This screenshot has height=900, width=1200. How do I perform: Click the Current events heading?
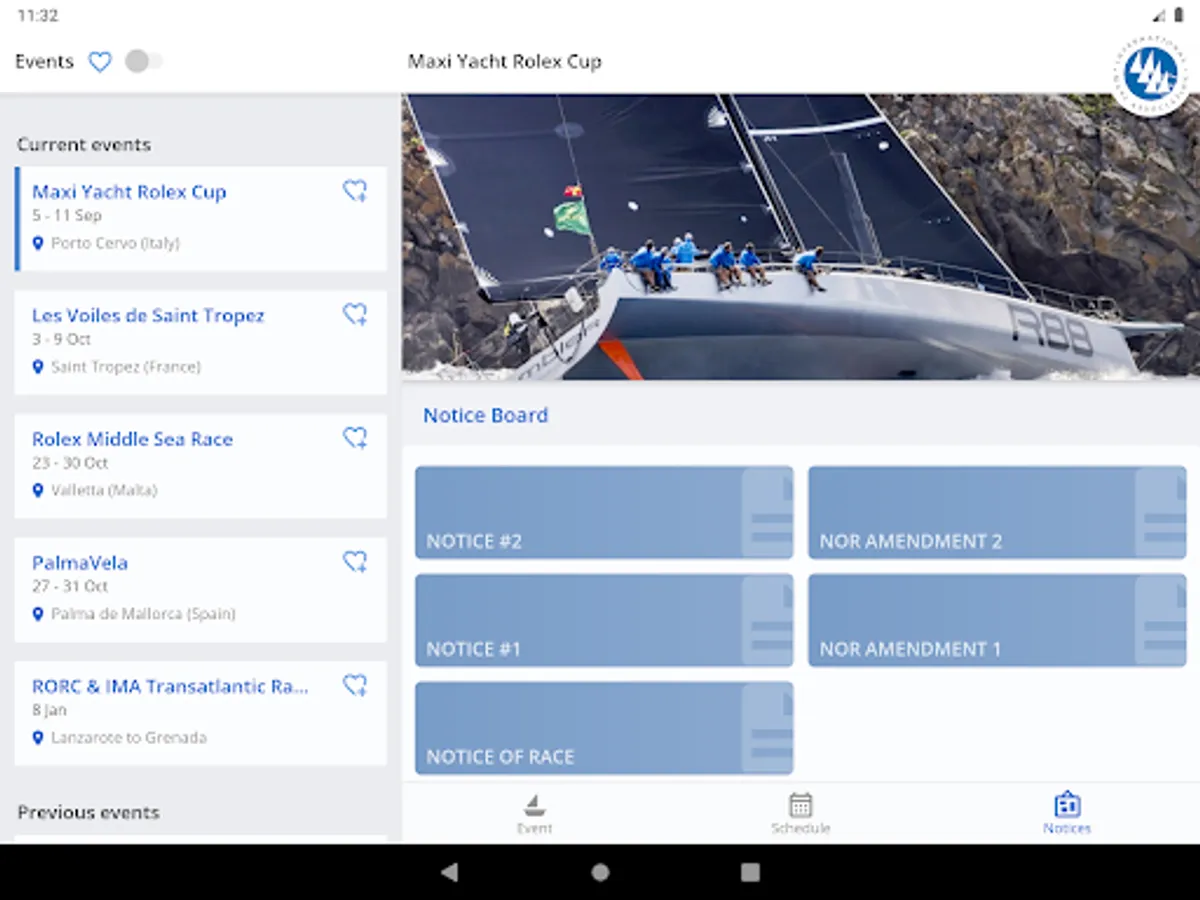click(x=84, y=145)
